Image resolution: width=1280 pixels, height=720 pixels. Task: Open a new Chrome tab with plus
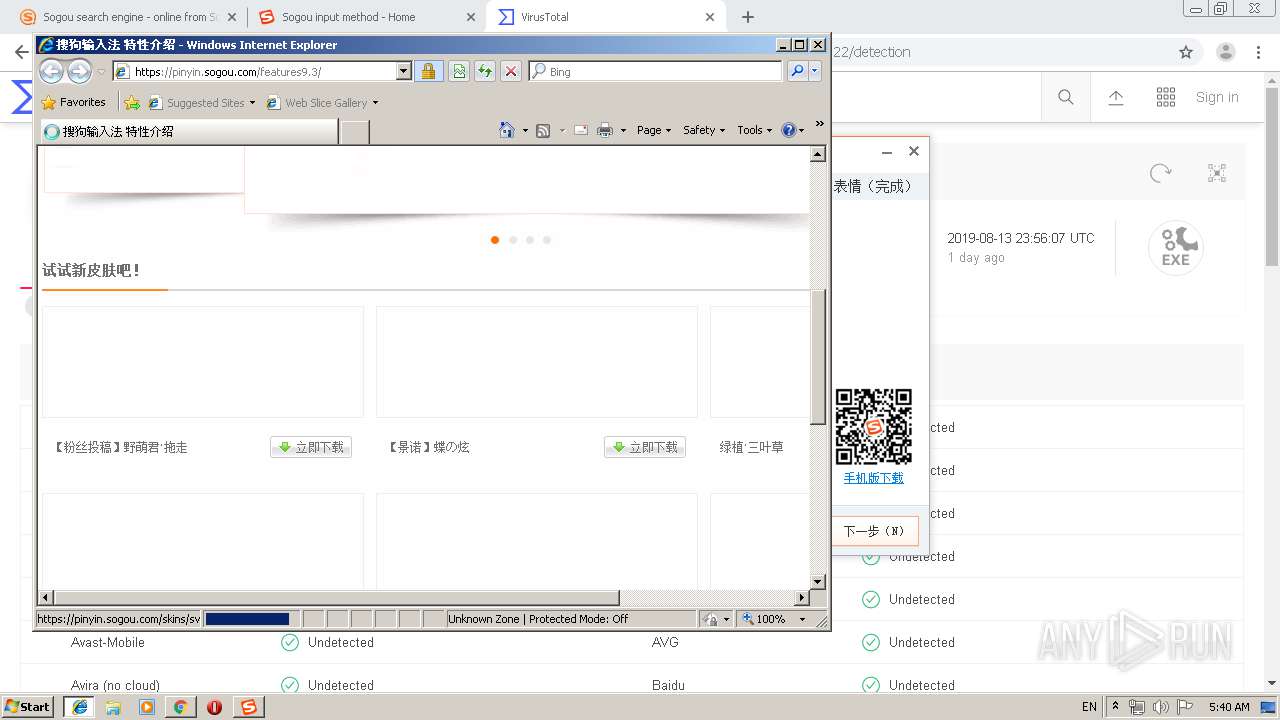748,17
